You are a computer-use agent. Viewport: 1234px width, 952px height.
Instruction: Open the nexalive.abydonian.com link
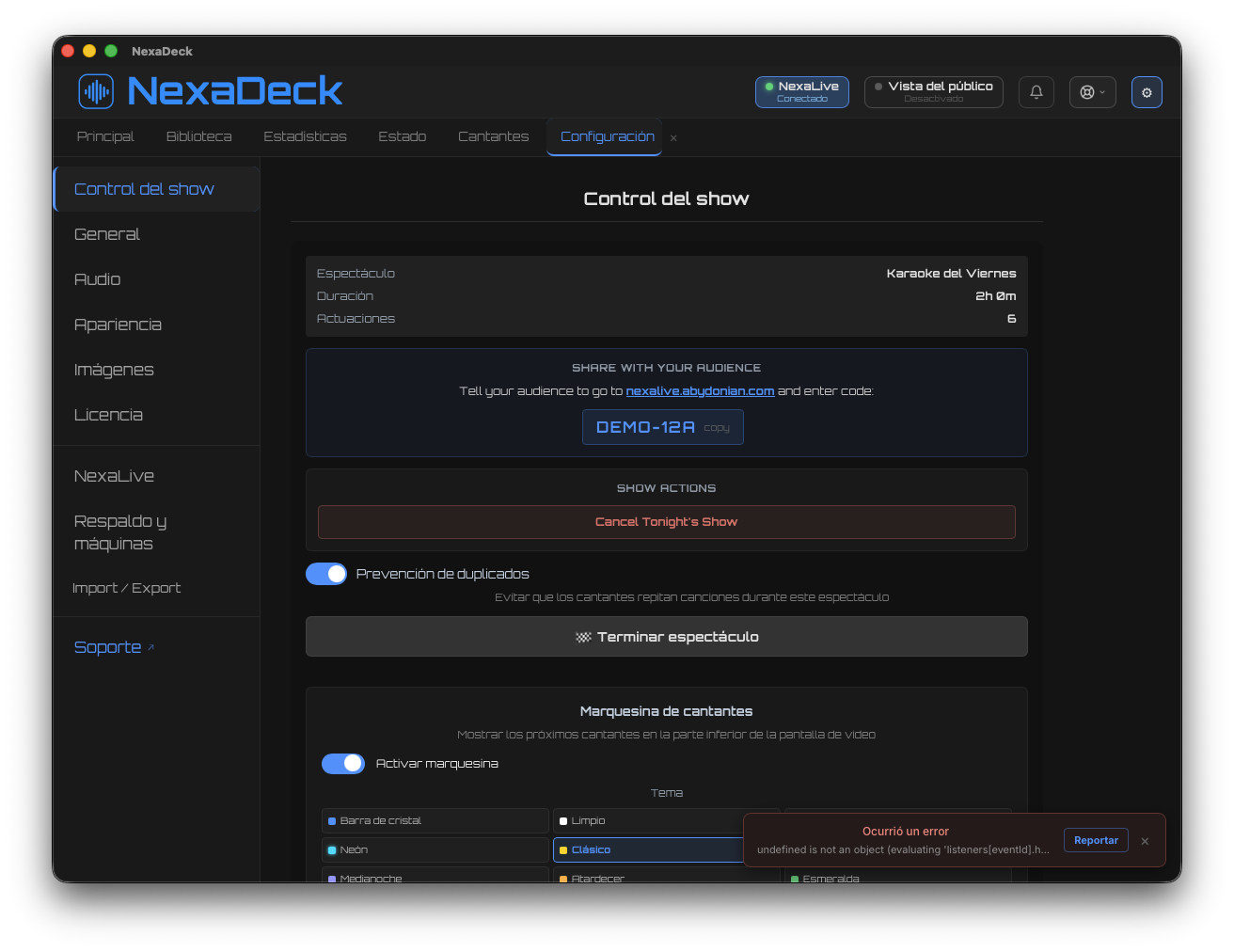coord(700,391)
